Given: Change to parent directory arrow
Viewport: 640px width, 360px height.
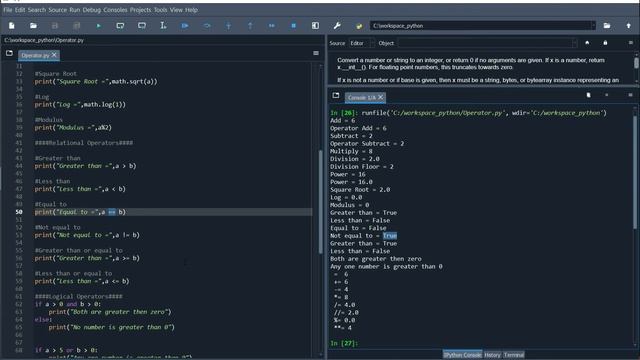Looking at the screenshot, I should (x=629, y=26).
